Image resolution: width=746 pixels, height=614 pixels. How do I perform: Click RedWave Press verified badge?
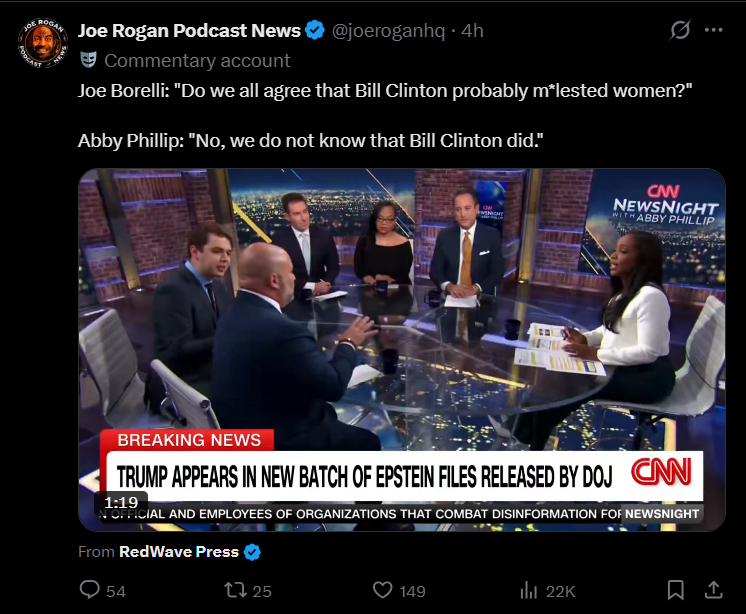pyautogui.click(x=252, y=552)
